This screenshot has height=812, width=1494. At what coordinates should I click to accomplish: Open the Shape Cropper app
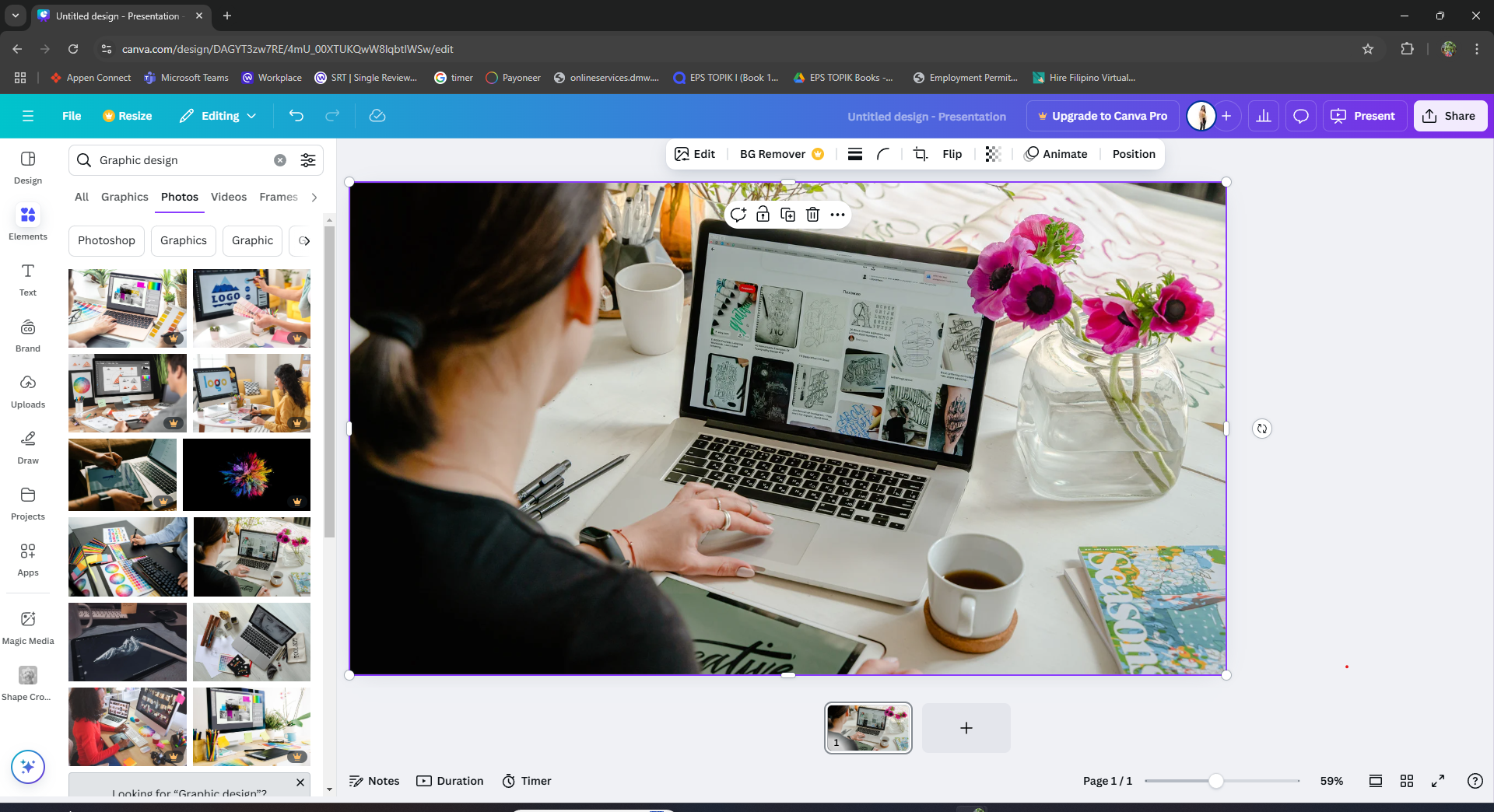click(x=28, y=684)
